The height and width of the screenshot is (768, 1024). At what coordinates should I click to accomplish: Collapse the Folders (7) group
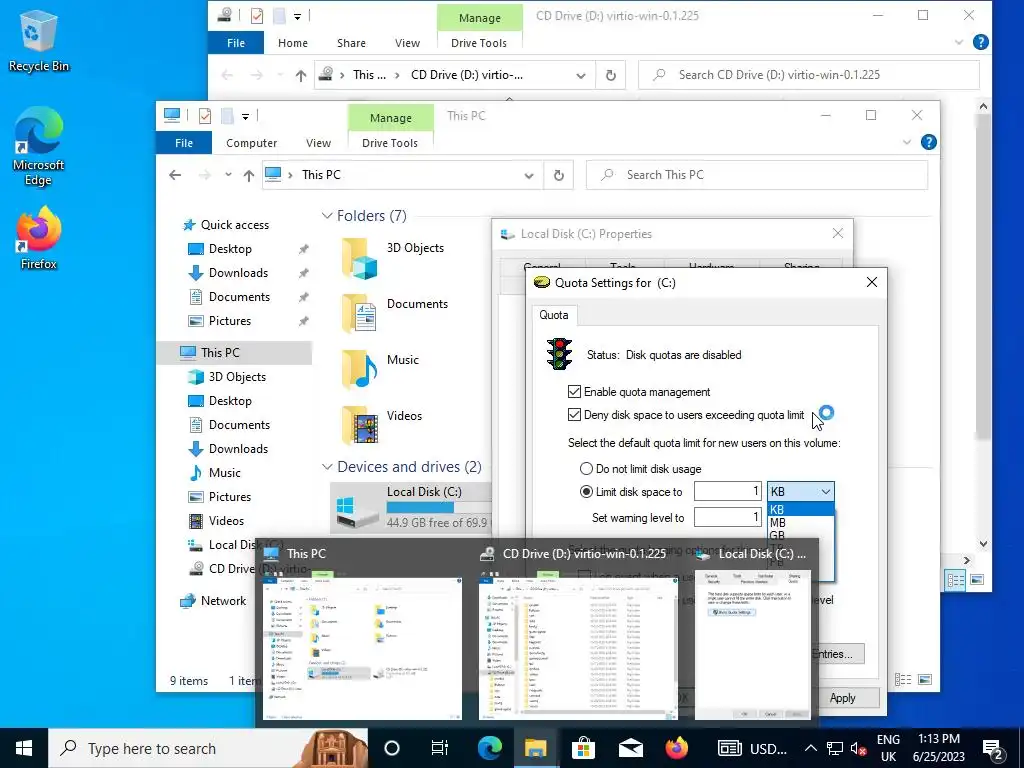327,216
